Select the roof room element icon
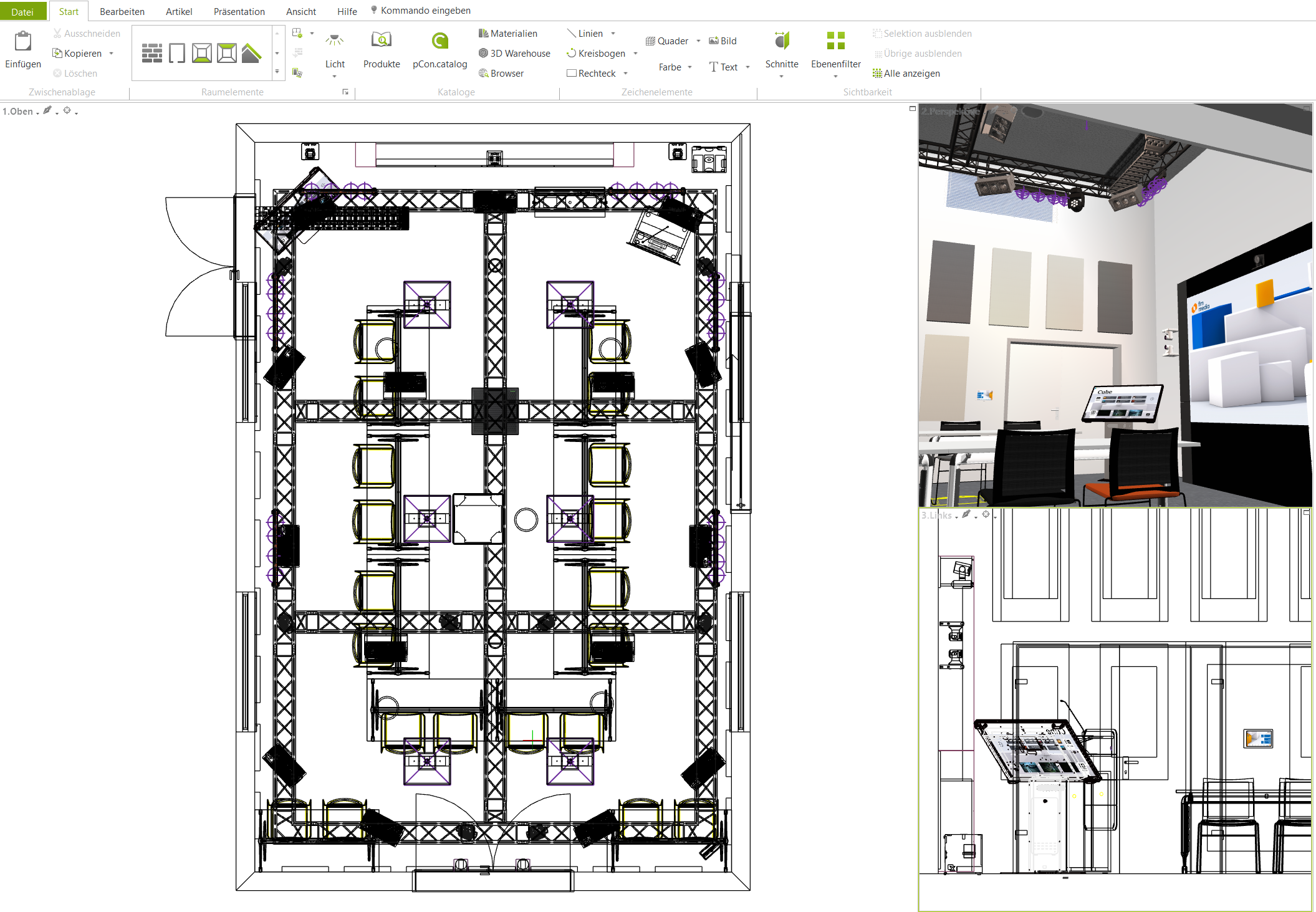1316x912 pixels. [251, 54]
